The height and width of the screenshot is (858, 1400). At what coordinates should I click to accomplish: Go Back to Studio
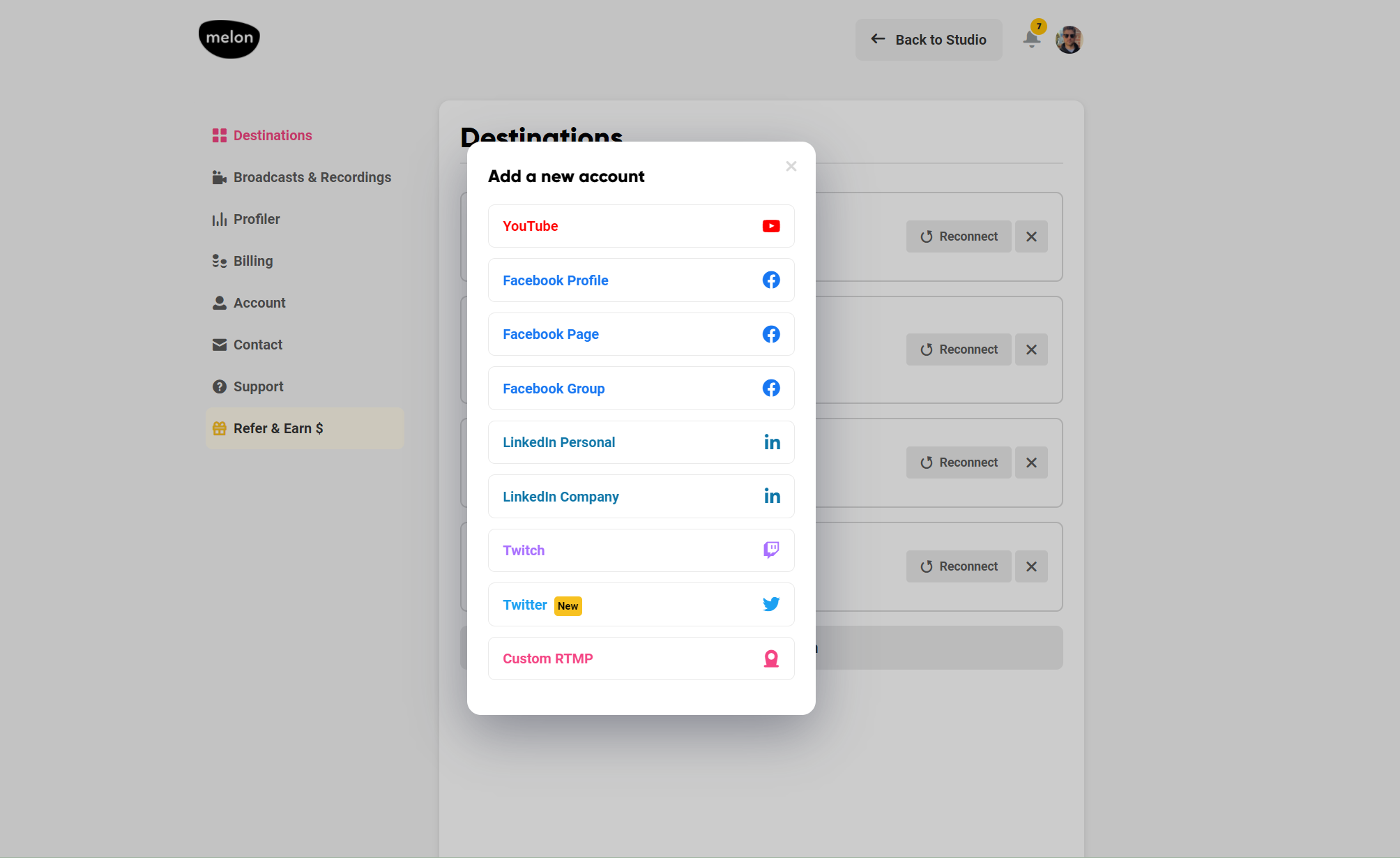coord(929,40)
